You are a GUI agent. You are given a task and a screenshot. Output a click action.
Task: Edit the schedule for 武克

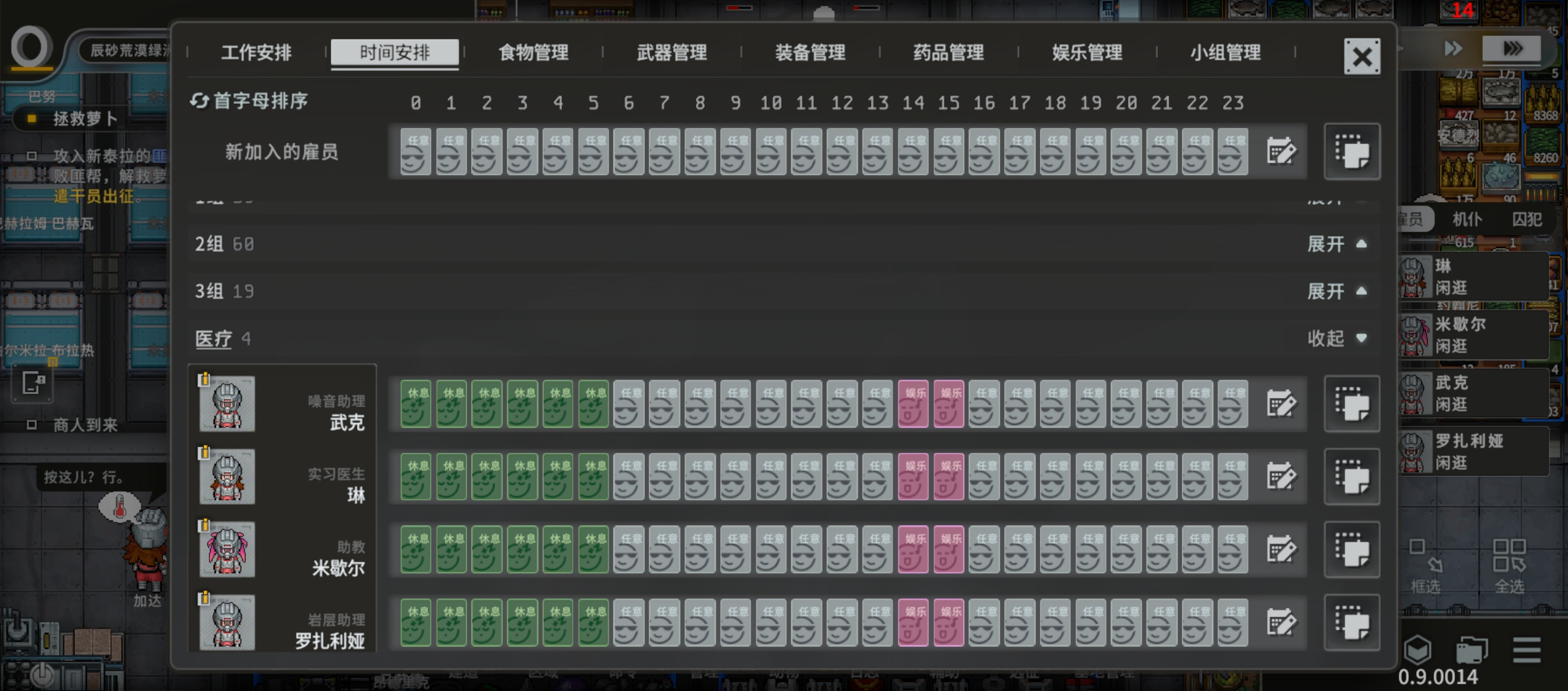1280,404
